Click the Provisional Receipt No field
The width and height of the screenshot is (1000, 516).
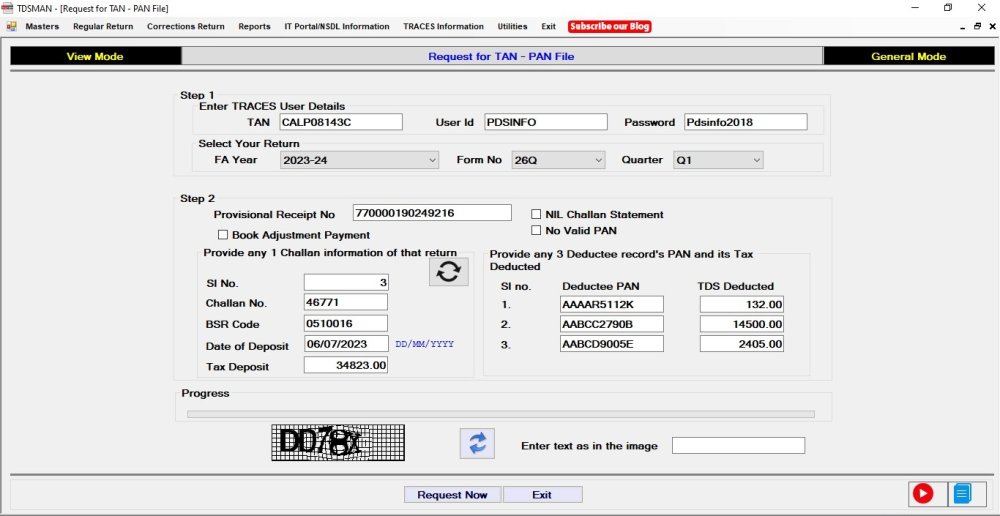[x=432, y=213]
